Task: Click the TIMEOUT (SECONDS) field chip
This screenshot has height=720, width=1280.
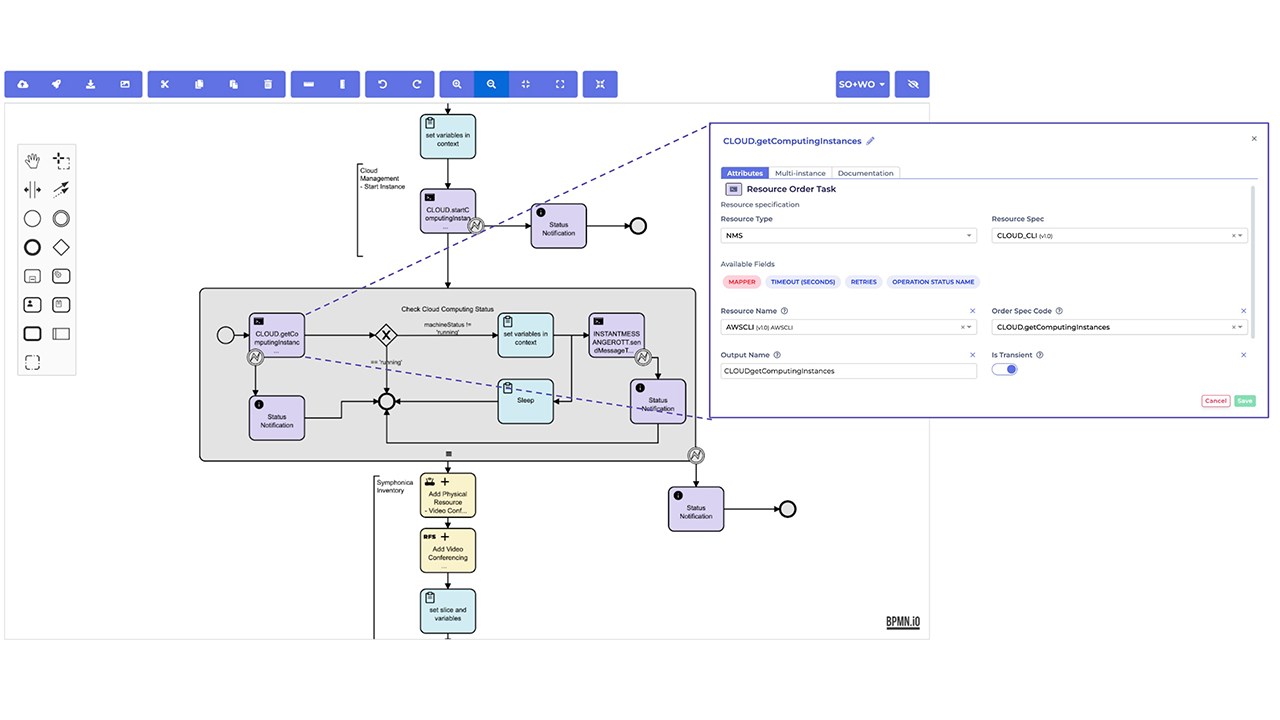Action: pos(803,282)
